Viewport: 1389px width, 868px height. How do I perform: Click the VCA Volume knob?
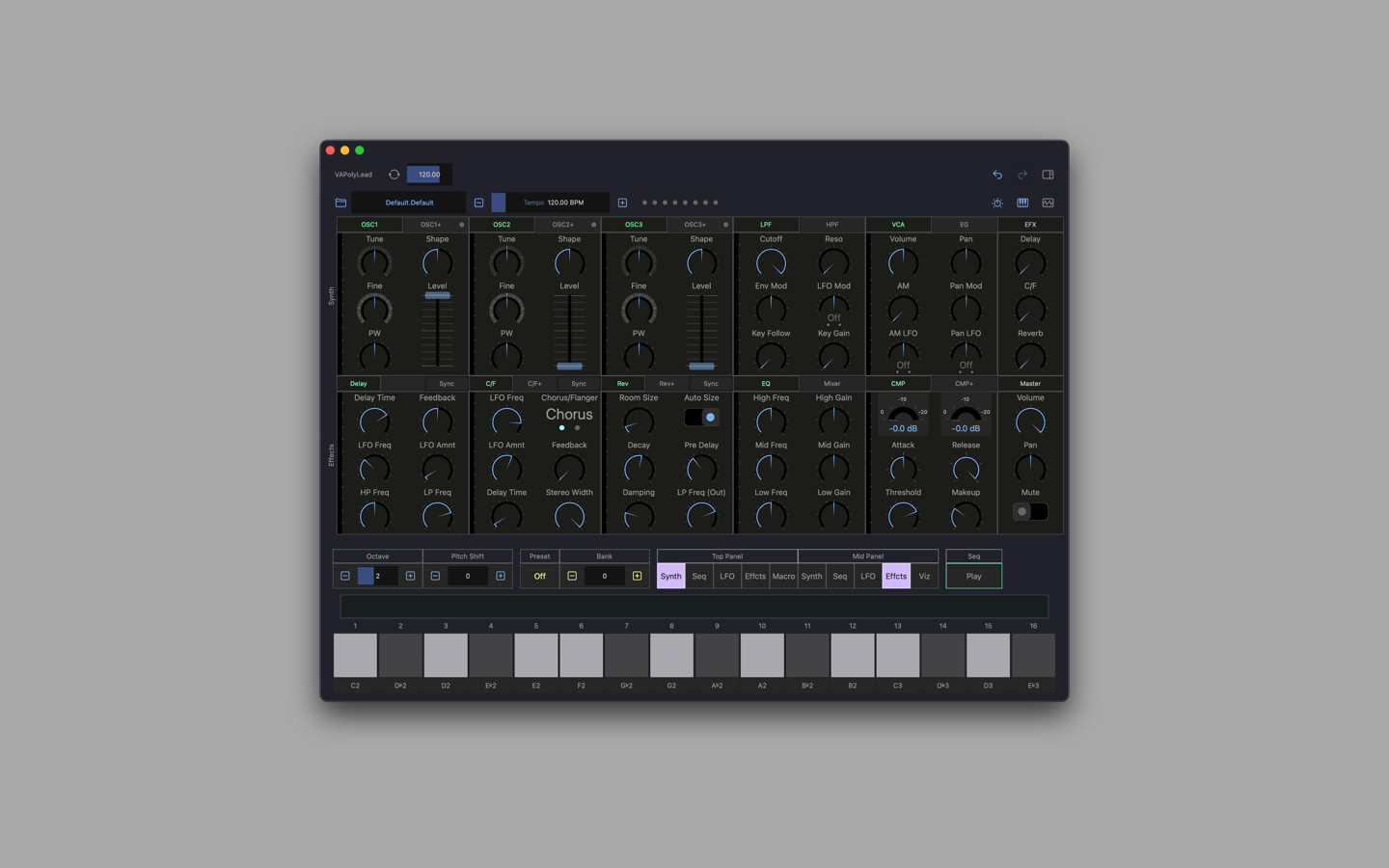[903, 262]
